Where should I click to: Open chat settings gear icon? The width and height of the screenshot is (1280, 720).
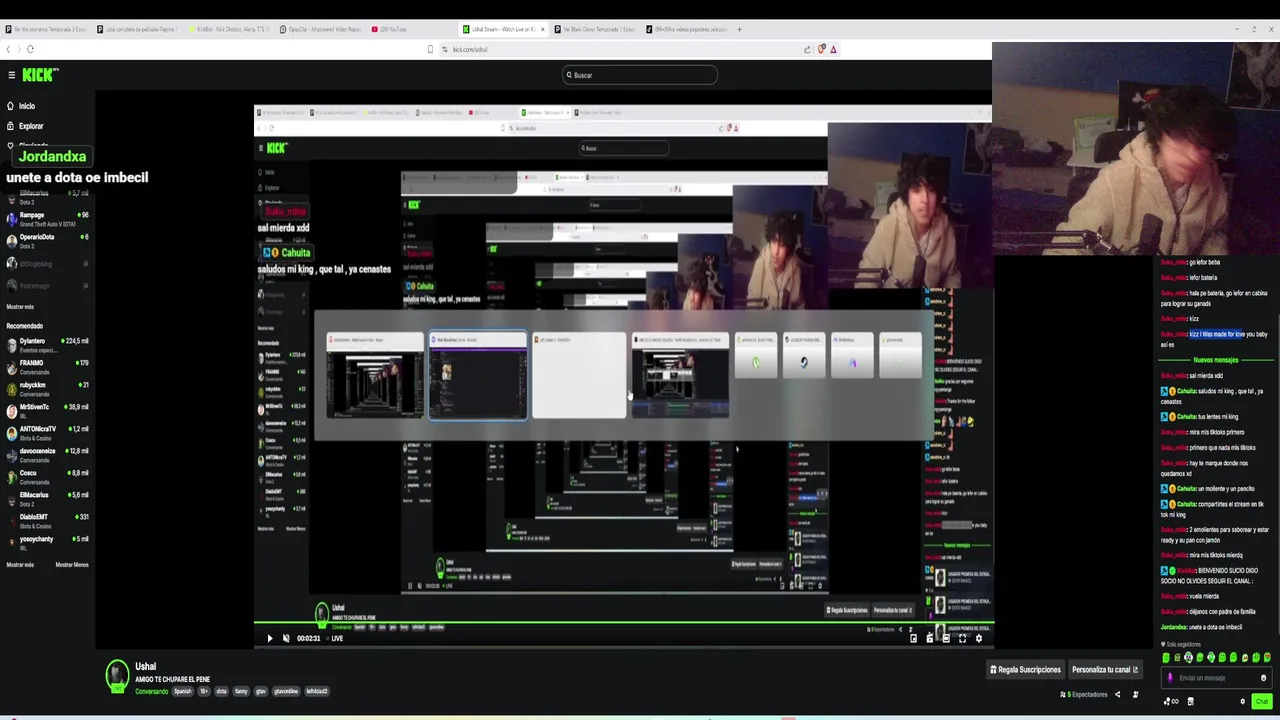pyautogui.click(x=1243, y=701)
